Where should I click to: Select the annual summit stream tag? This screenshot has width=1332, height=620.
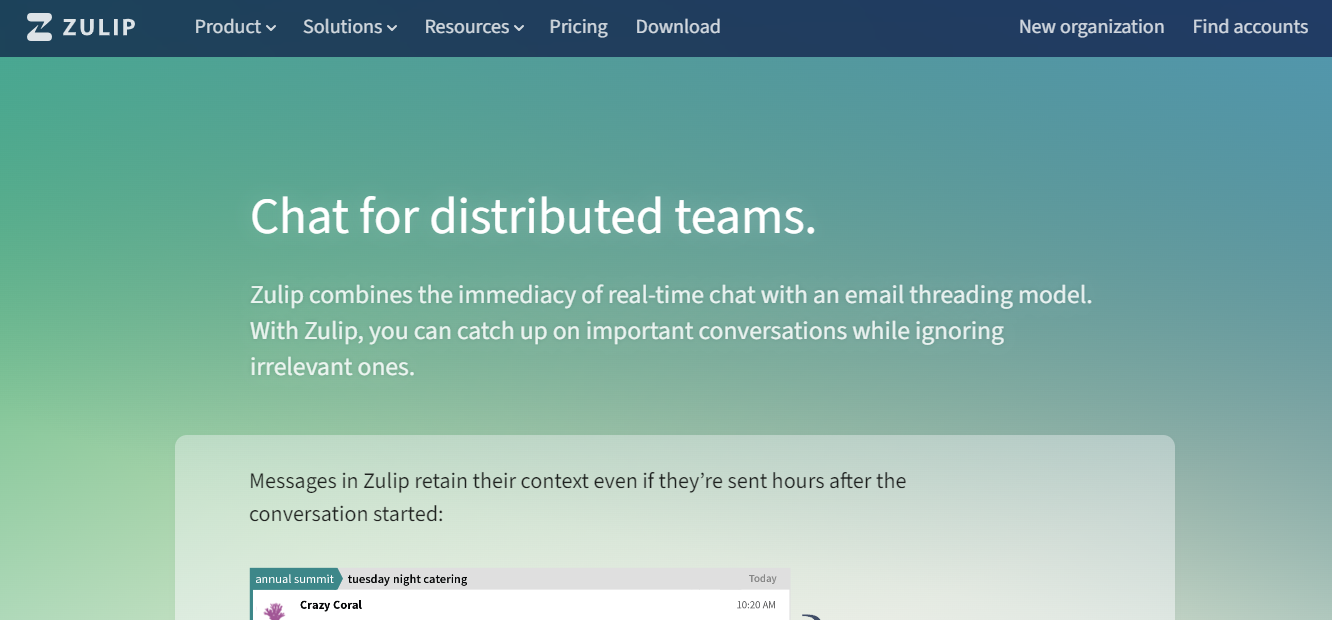pyautogui.click(x=294, y=579)
